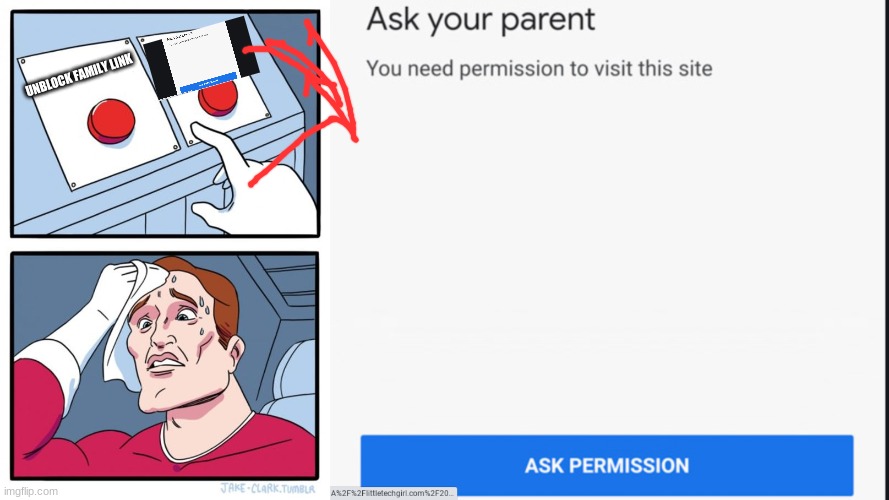The height and width of the screenshot is (500, 889).
Task: Click the UNBLOCK FAMILY LINK caption
Action: 79,74
